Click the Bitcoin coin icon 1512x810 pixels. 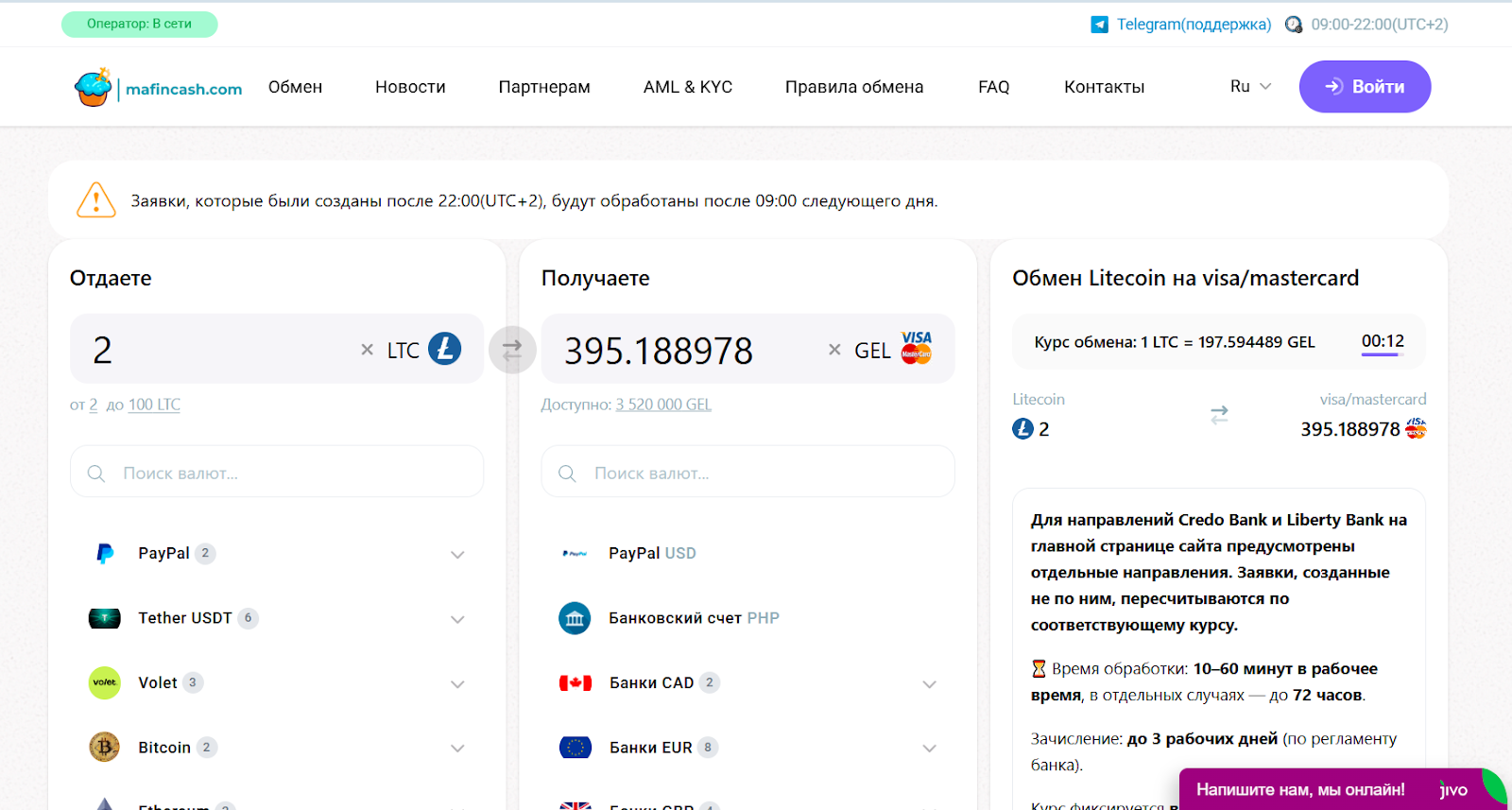tap(104, 748)
